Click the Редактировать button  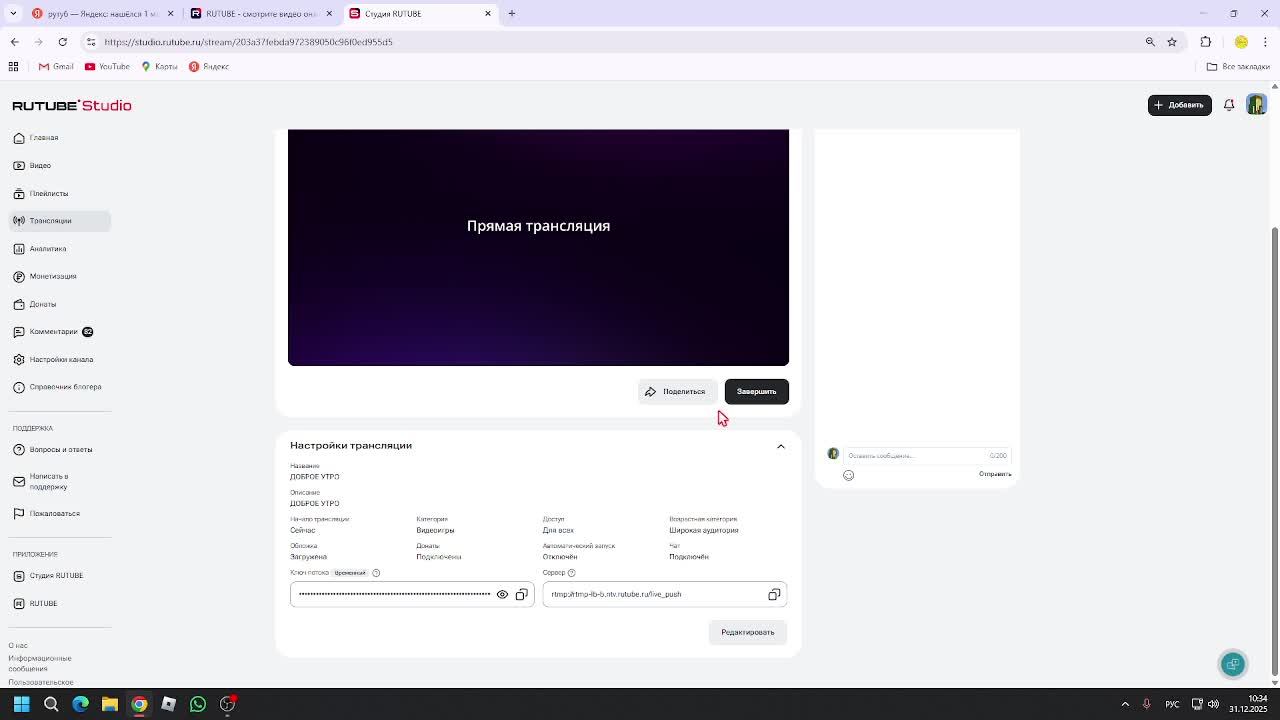pos(748,632)
